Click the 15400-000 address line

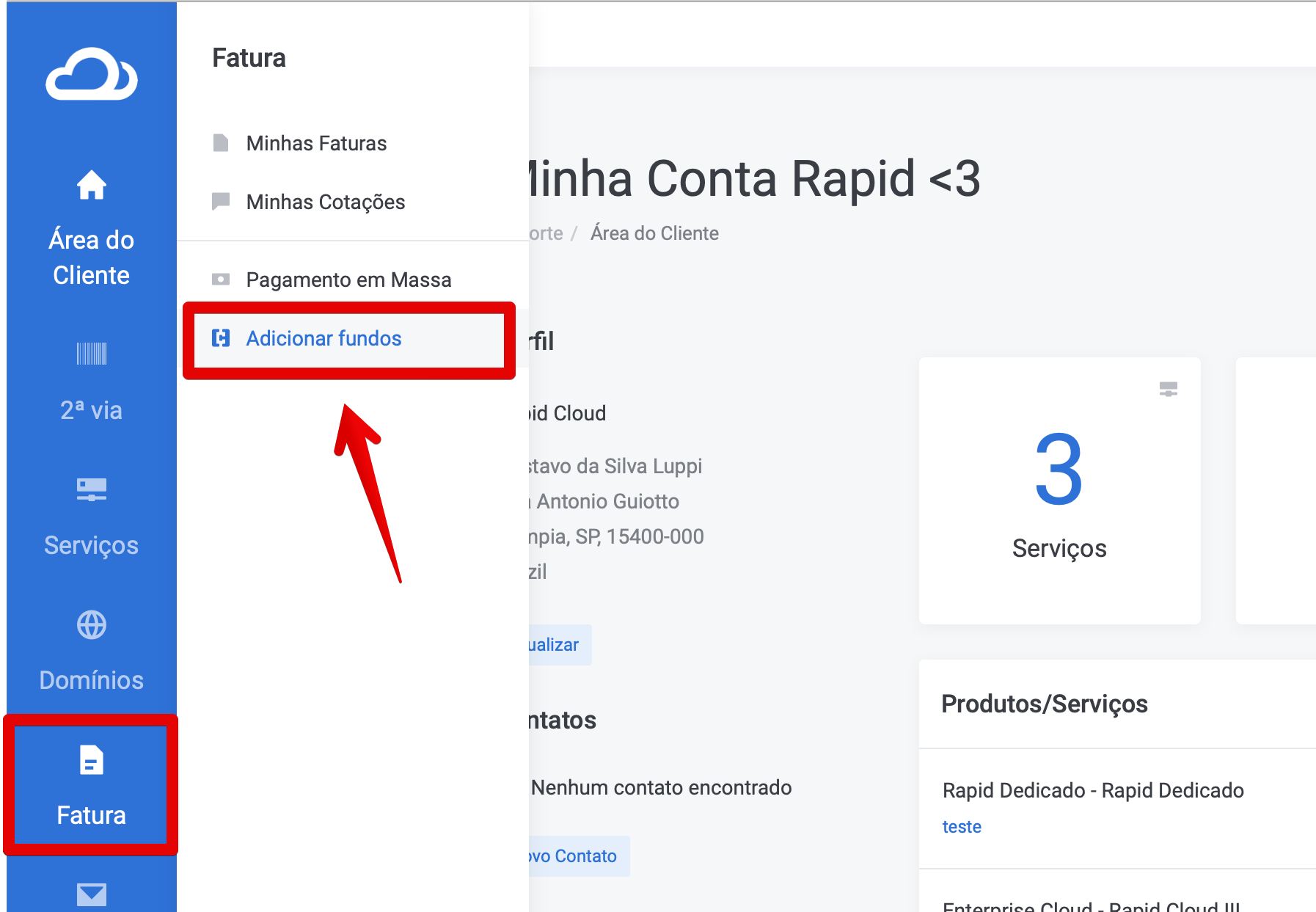(x=616, y=536)
